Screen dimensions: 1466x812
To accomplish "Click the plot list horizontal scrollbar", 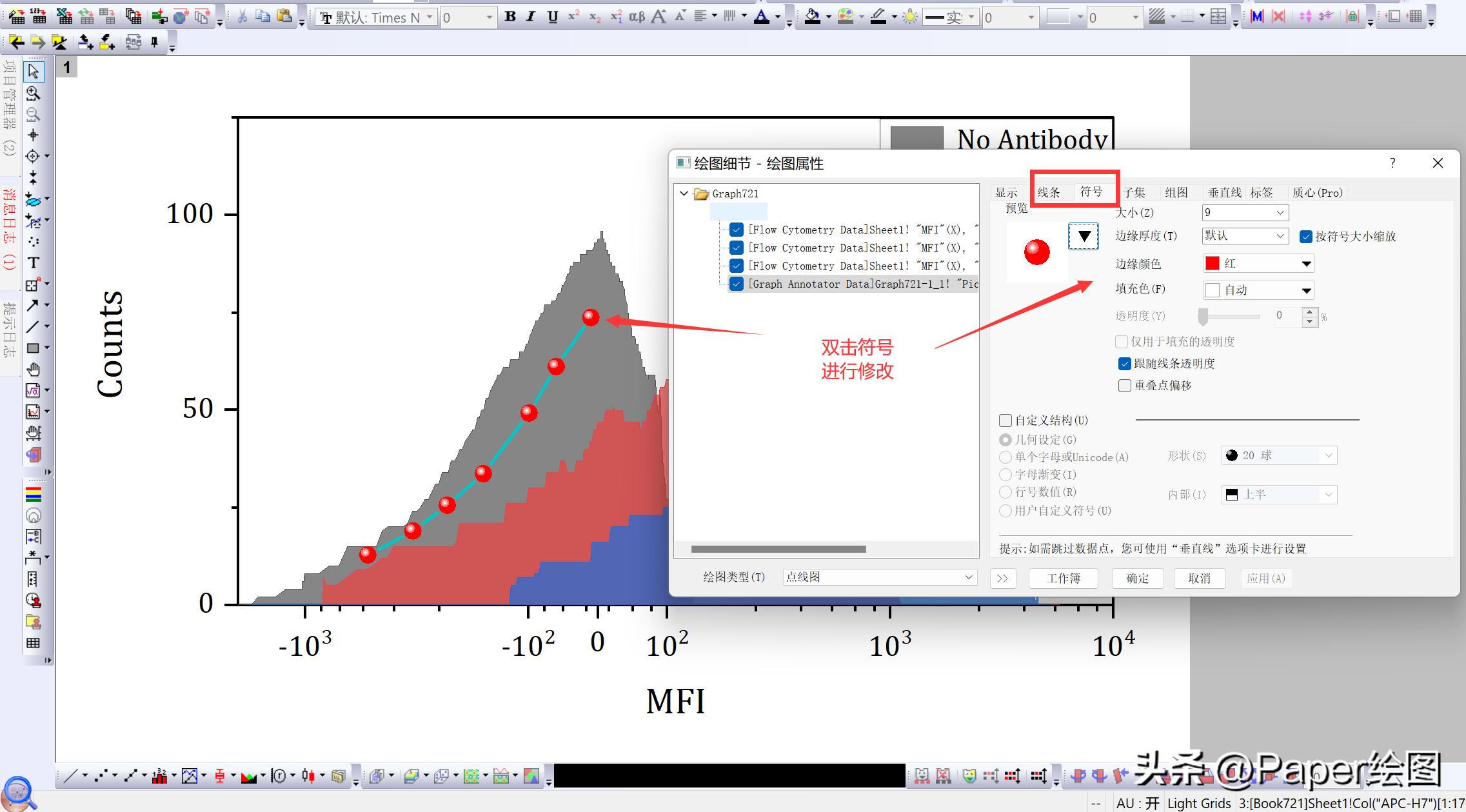I will [x=778, y=550].
